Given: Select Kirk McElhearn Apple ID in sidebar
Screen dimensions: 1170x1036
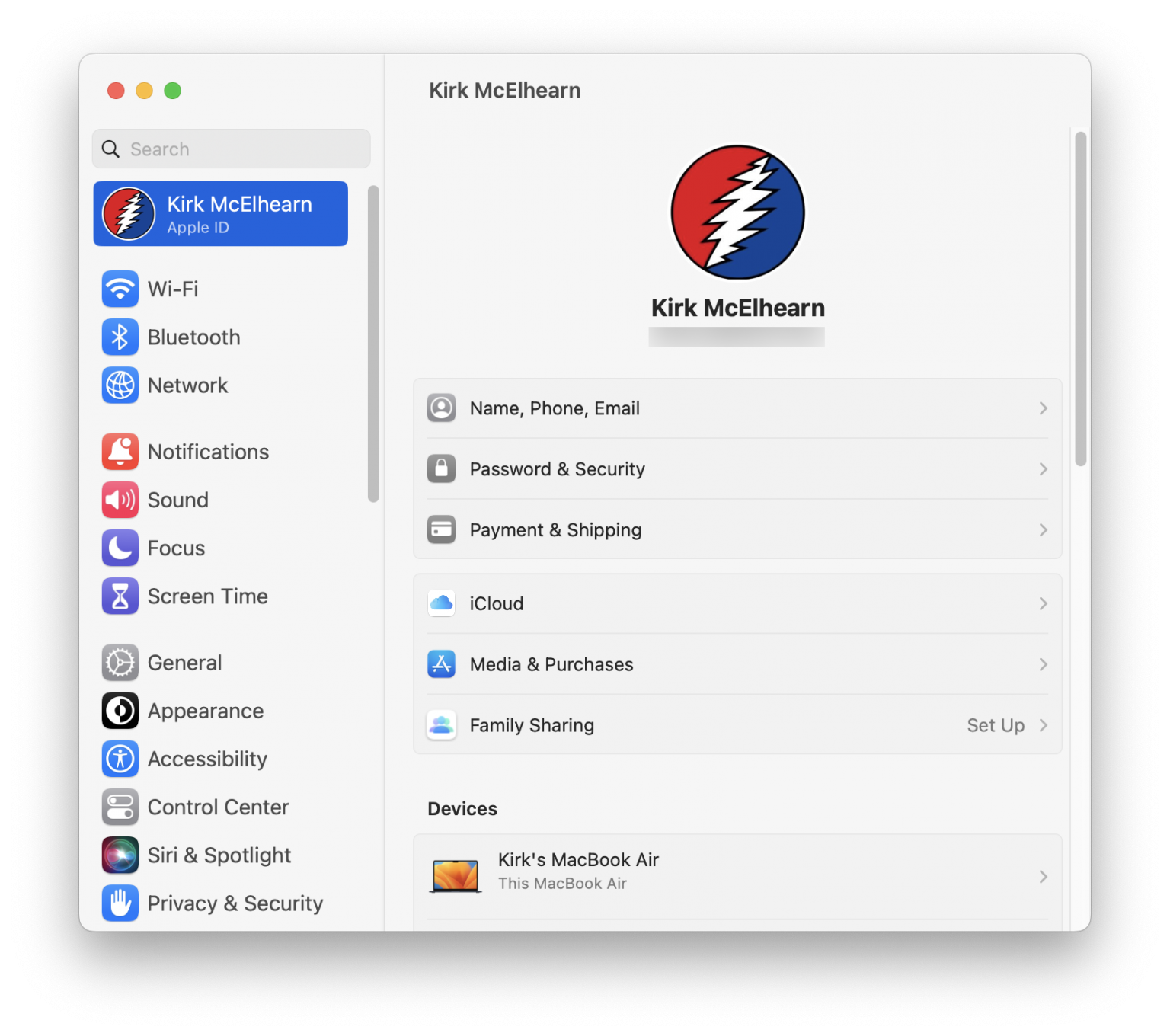Looking at the screenshot, I should click(x=220, y=213).
